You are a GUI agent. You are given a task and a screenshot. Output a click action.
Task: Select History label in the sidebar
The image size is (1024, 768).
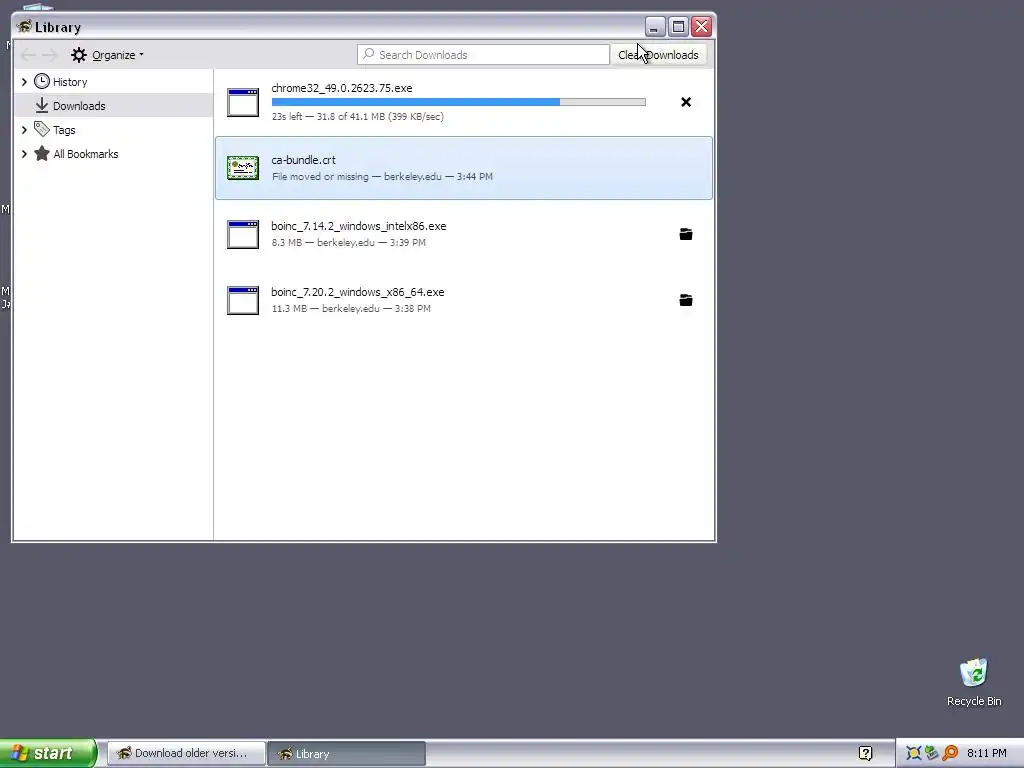pyautogui.click(x=70, y=82)
